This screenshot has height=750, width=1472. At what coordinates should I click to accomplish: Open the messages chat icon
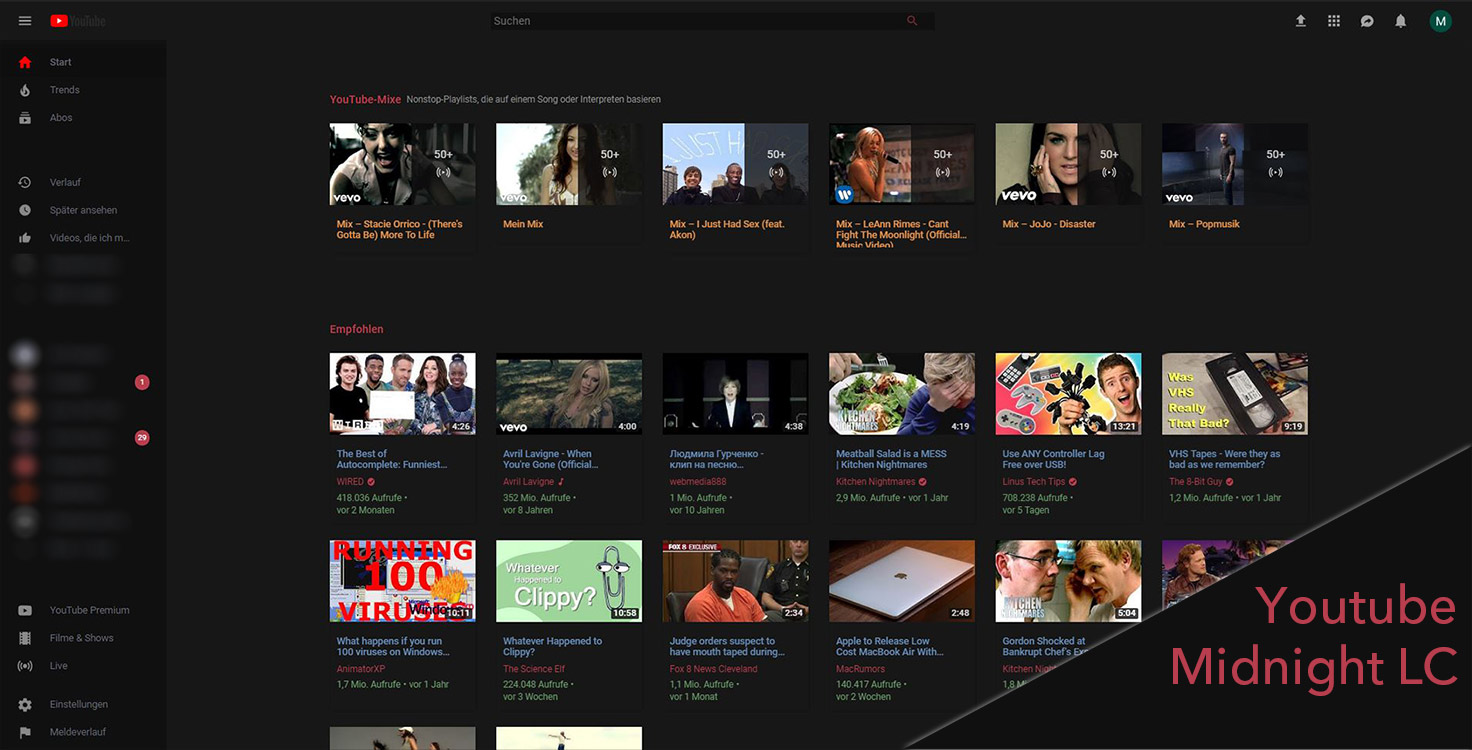coord(1367,21)
